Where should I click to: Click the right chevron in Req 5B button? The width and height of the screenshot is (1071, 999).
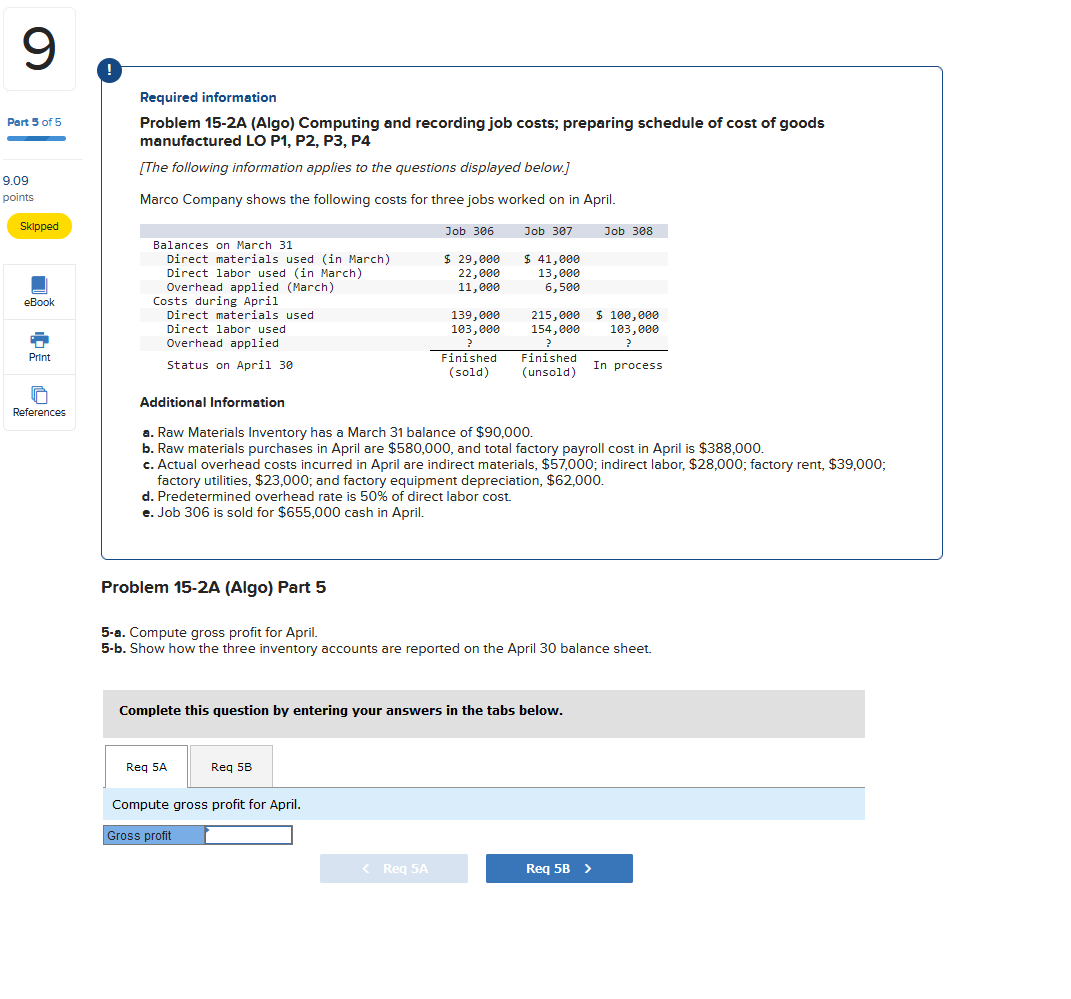tap(588, 869)
